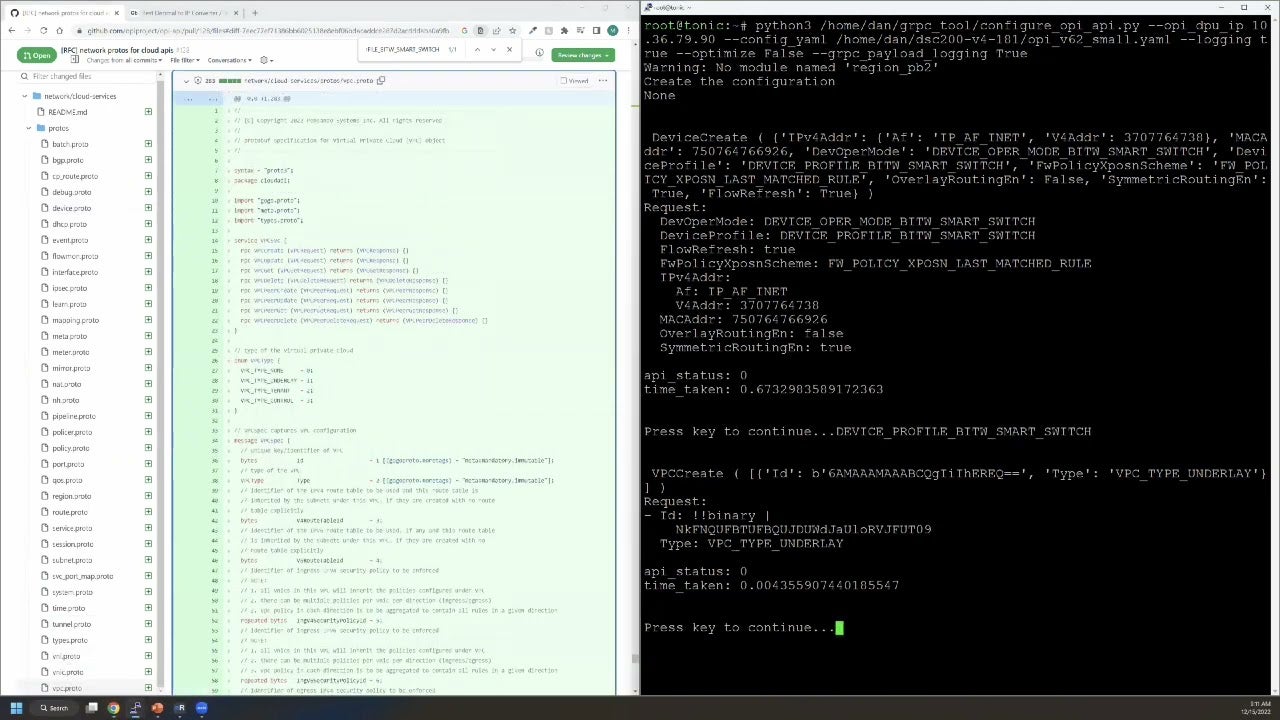Open interface.proto in file tree
This screenshot has height=720, width=1280.
[x=74, y=272]
